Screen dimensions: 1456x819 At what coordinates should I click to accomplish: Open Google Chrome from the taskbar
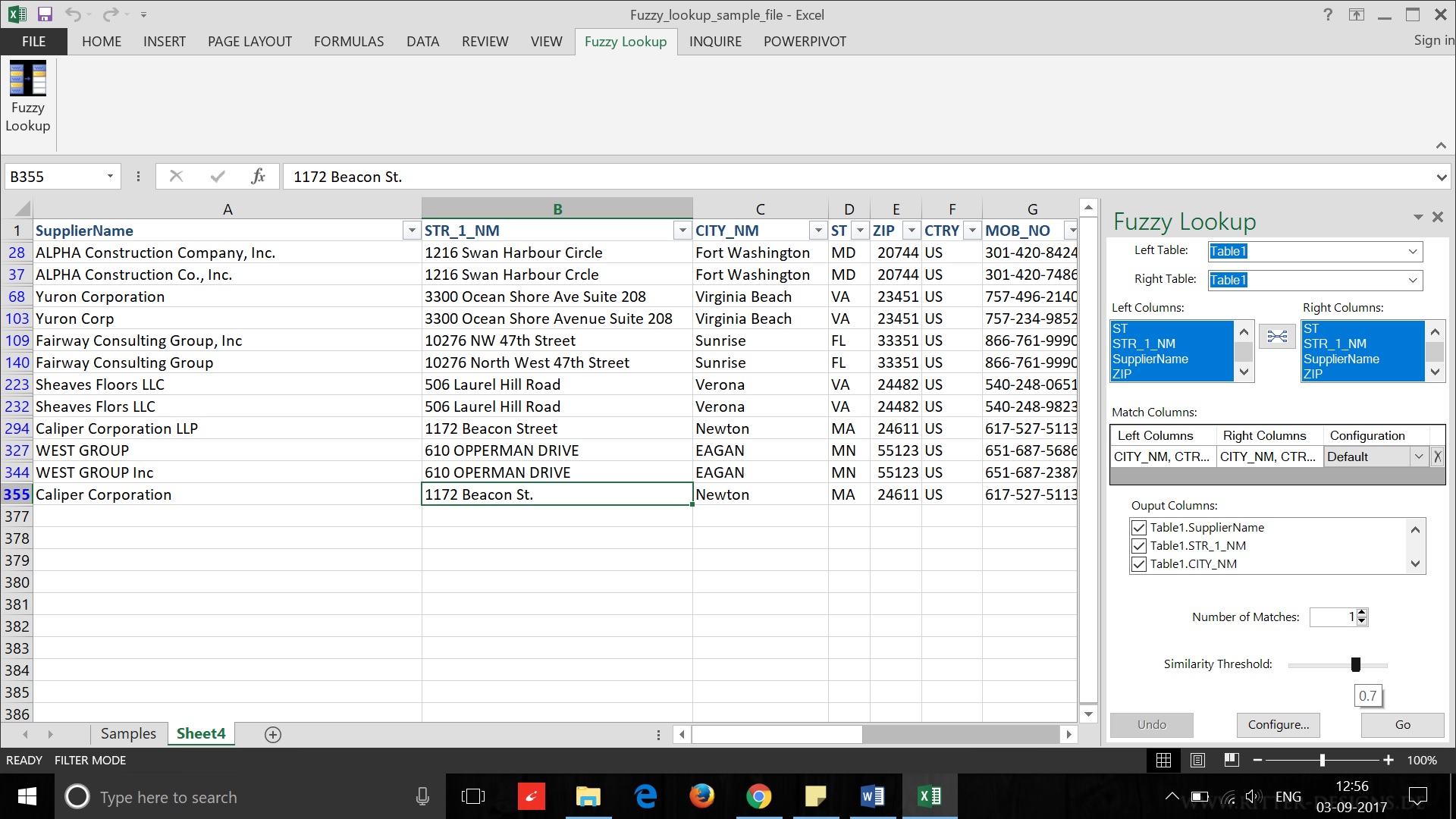758,796
